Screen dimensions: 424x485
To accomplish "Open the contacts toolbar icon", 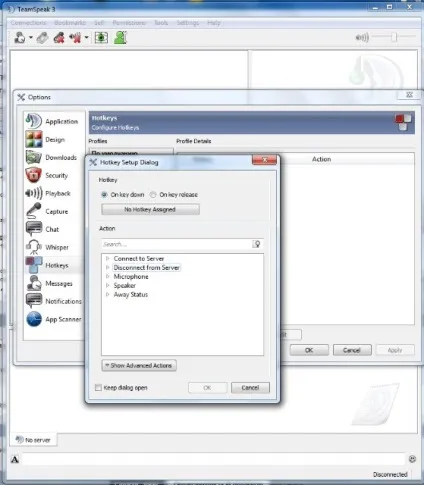I will [120, 38].
